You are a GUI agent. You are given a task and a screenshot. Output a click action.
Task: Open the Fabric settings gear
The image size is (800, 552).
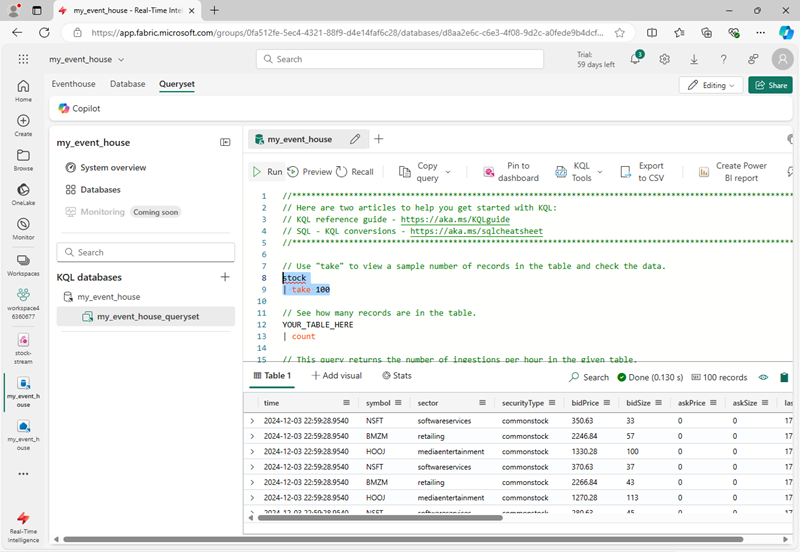[664, 59]
